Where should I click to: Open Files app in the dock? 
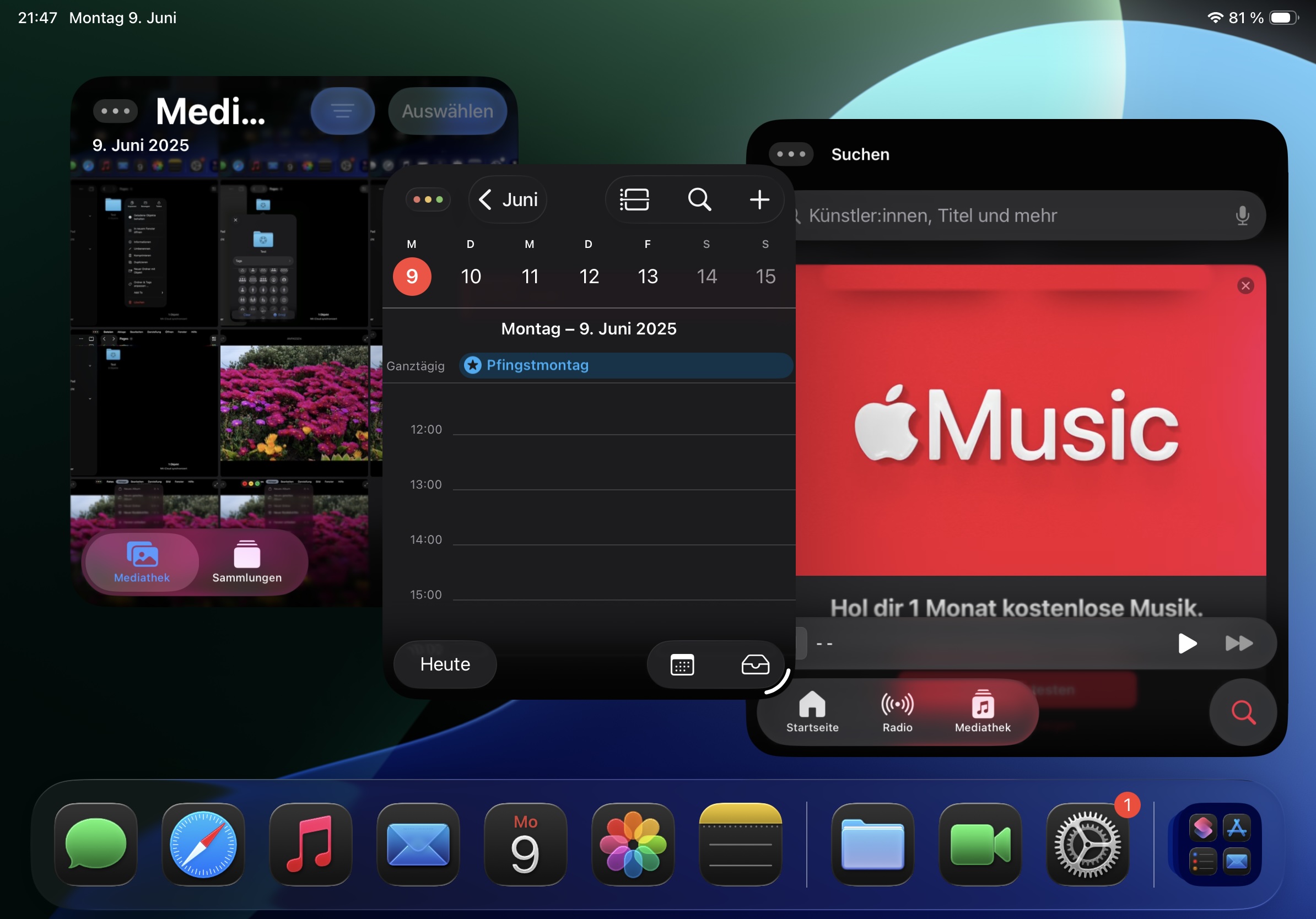(x=872, y=844)
